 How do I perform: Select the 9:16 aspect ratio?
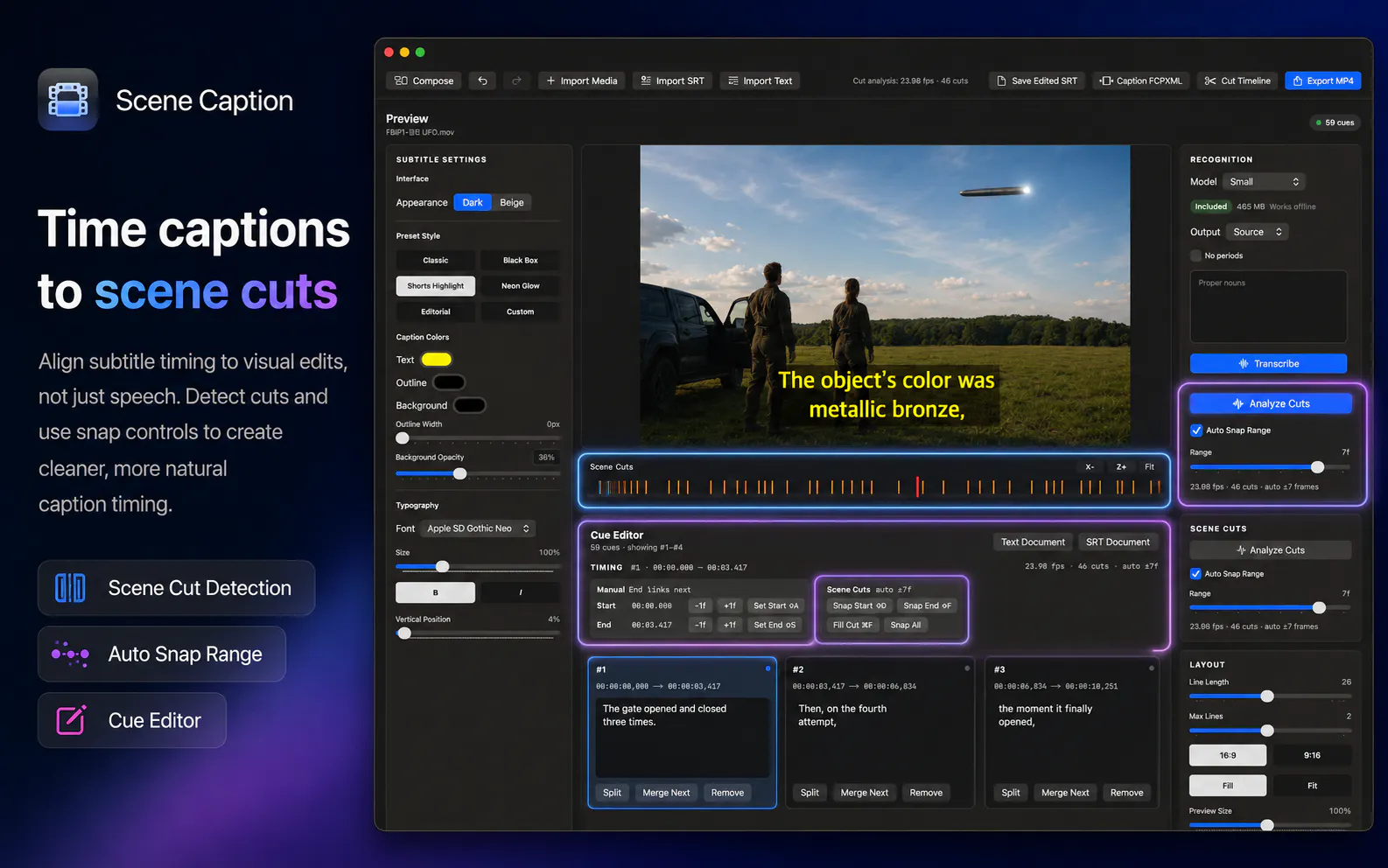1312,755
